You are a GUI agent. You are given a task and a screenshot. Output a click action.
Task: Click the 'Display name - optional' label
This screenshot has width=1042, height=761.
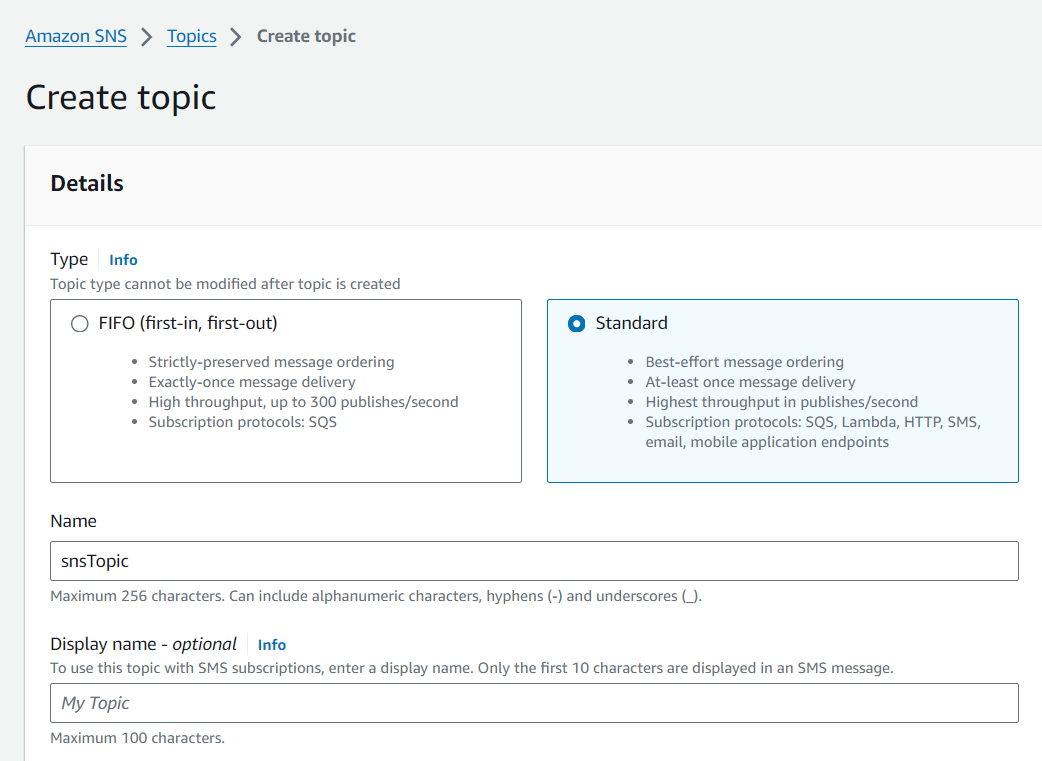click(144, 644)
